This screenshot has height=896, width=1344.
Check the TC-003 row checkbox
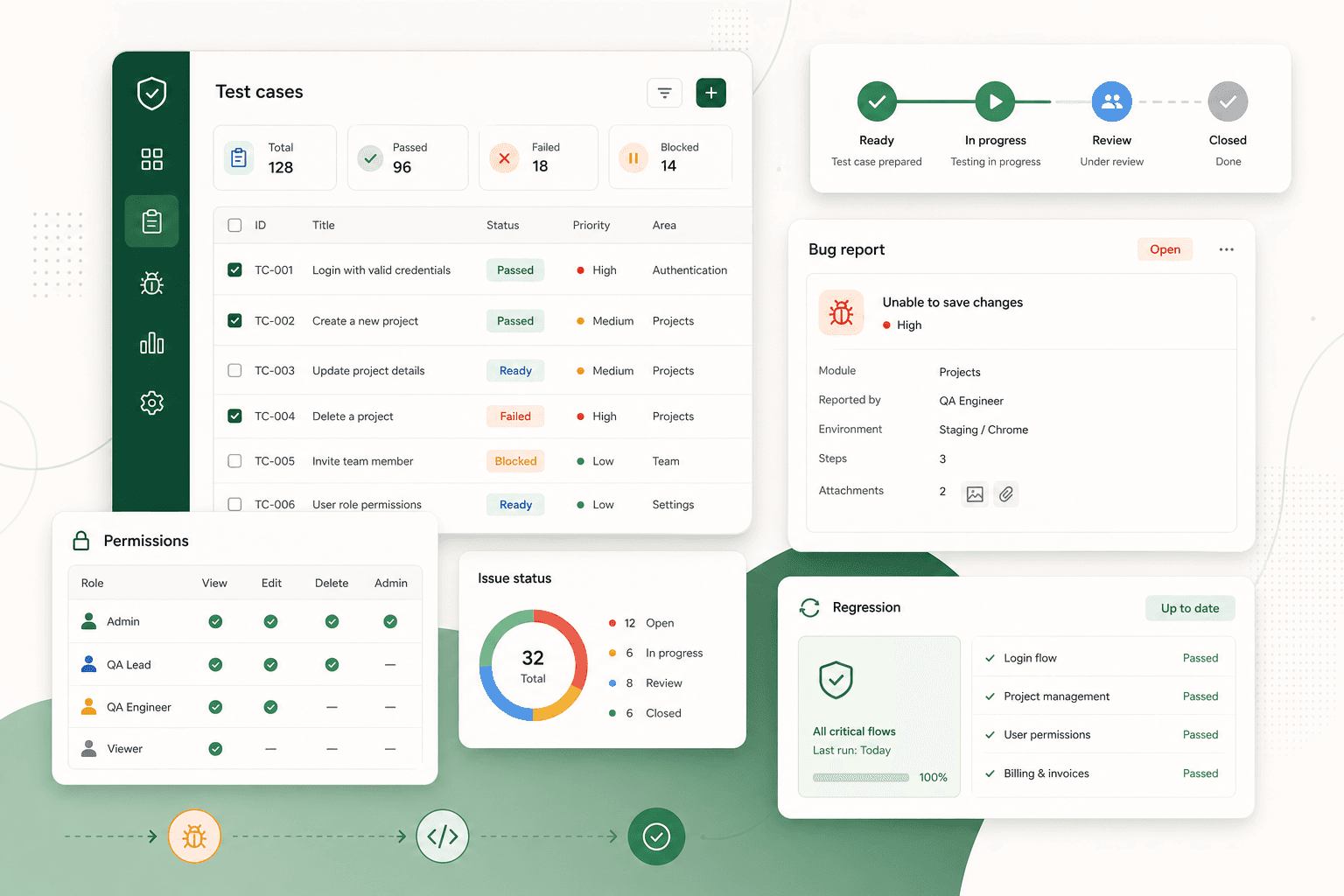234,370
